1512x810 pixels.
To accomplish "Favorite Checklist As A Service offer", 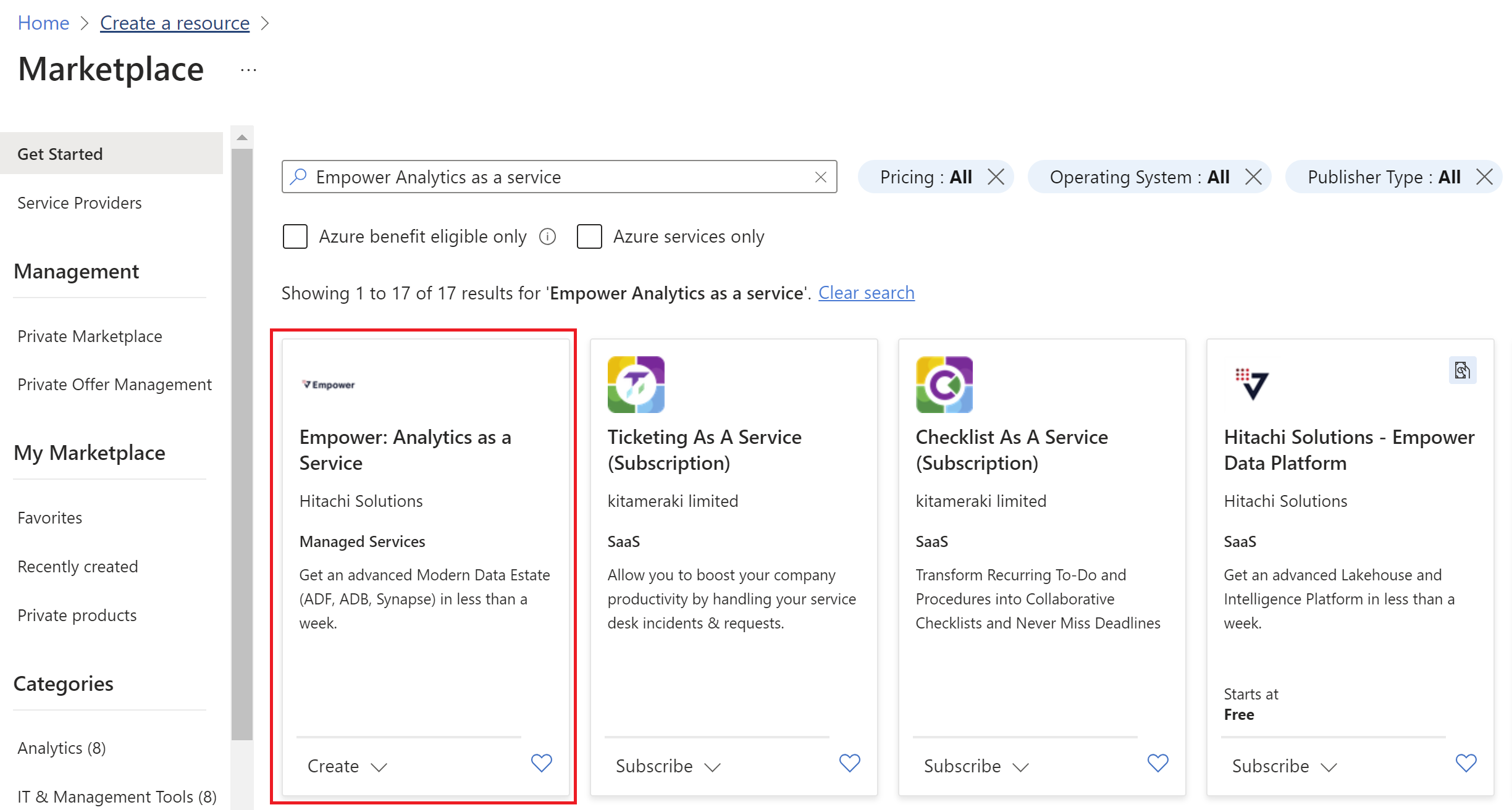I will coord(1158,763).
